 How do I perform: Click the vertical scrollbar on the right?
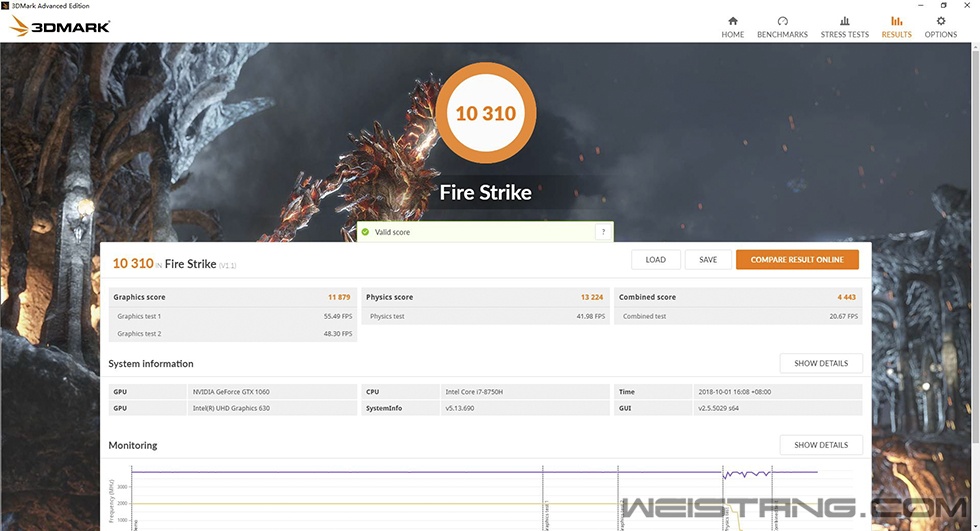click(x=975, y=280)
